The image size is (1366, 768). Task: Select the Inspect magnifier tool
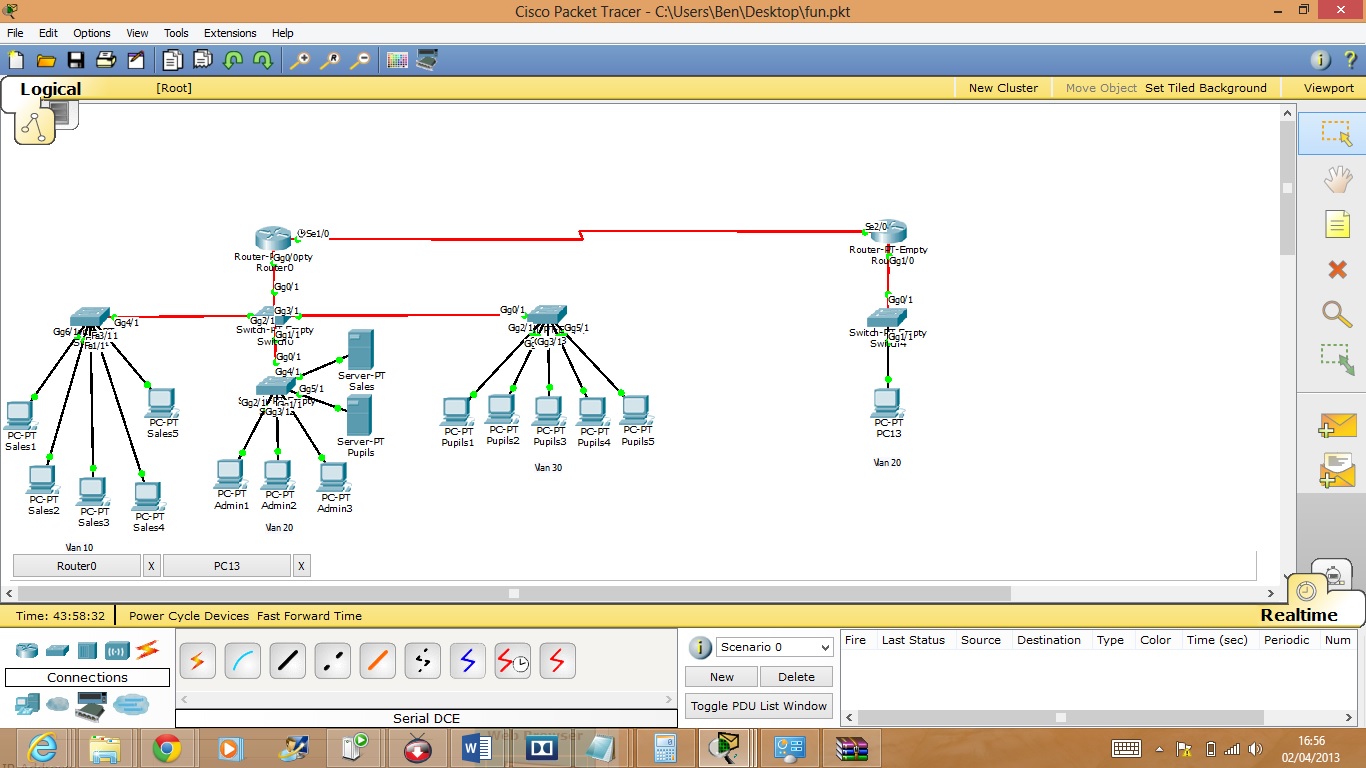(1337, 314)
